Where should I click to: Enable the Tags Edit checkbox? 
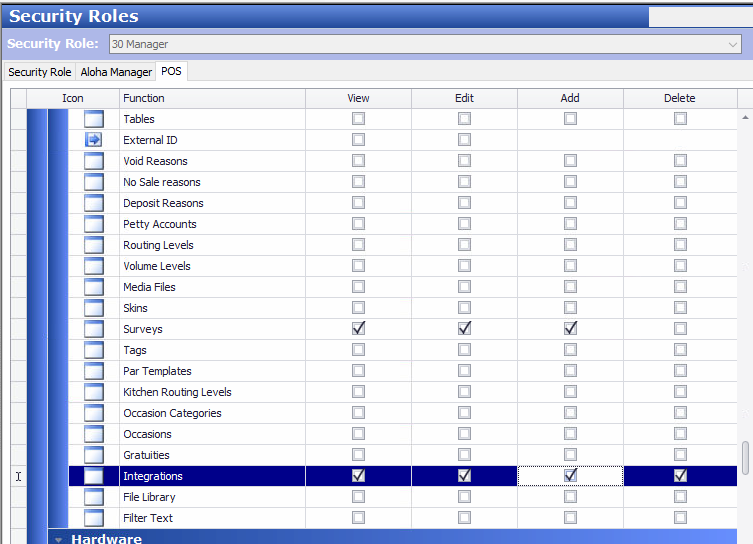coord(464,350)
